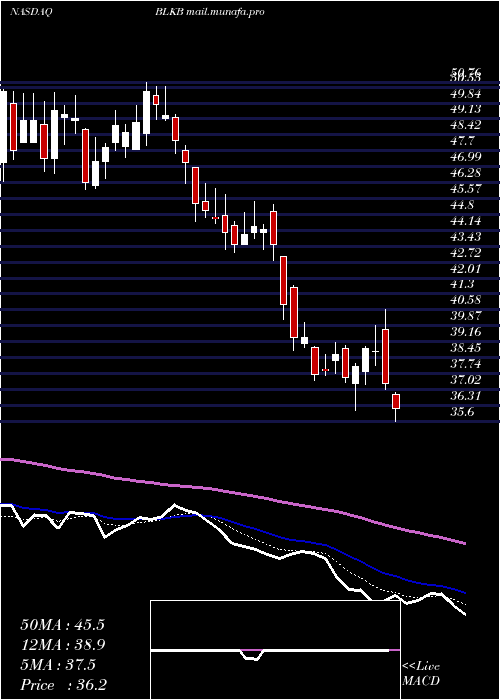Open the <<Live MACD label
This screenshot has width=500, height=700.
point(421,674)
